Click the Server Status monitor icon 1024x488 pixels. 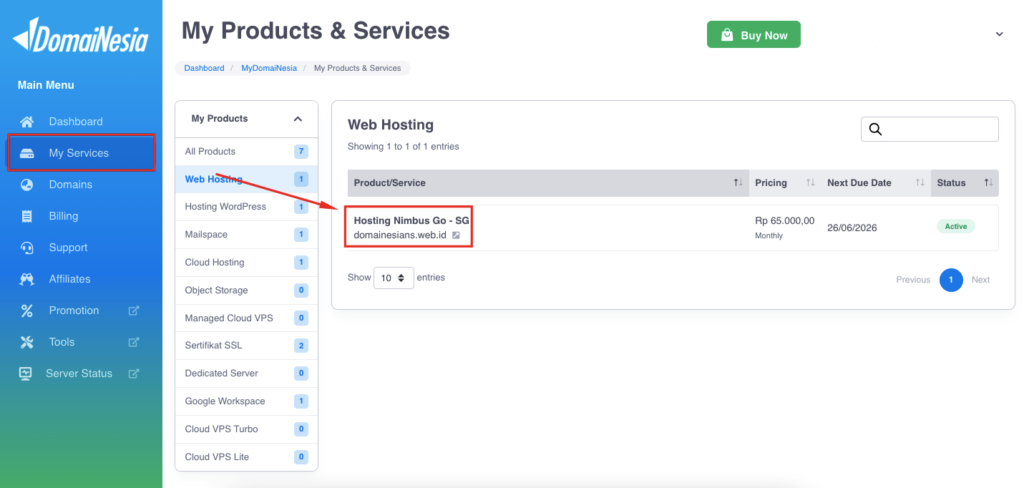tap(25, 373)
